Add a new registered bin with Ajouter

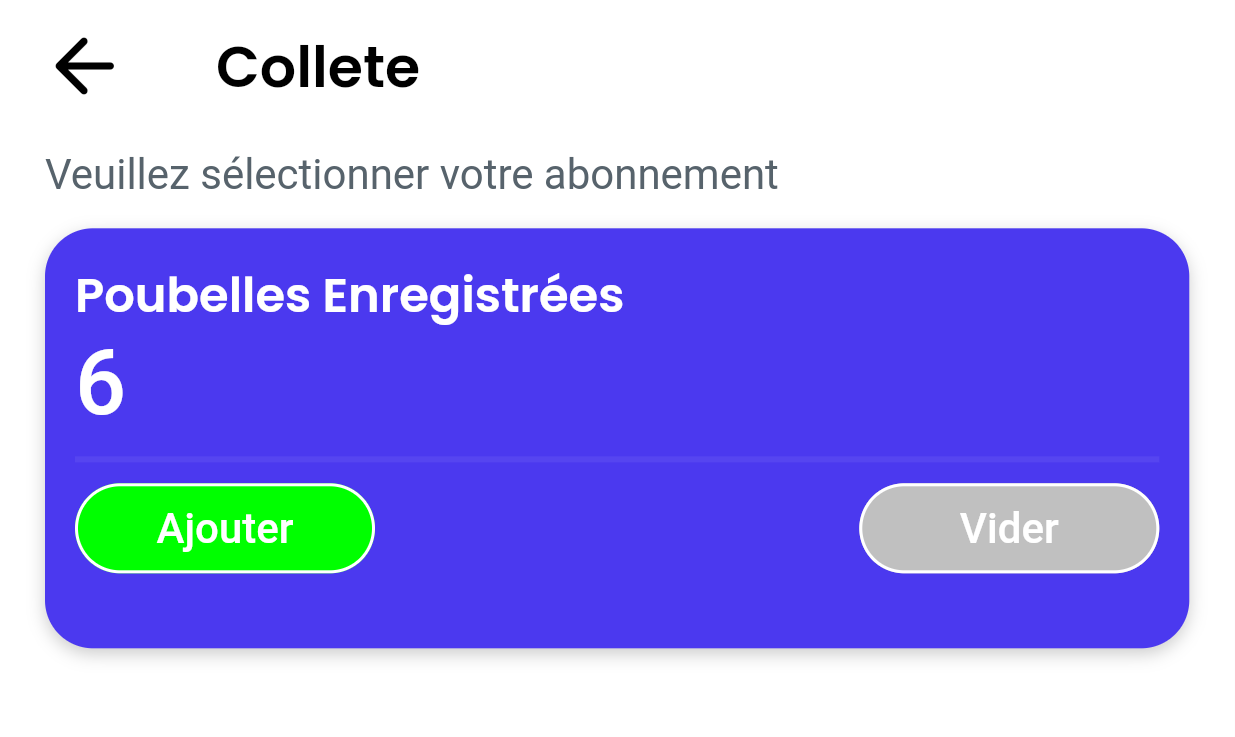[x=225, y=528]
